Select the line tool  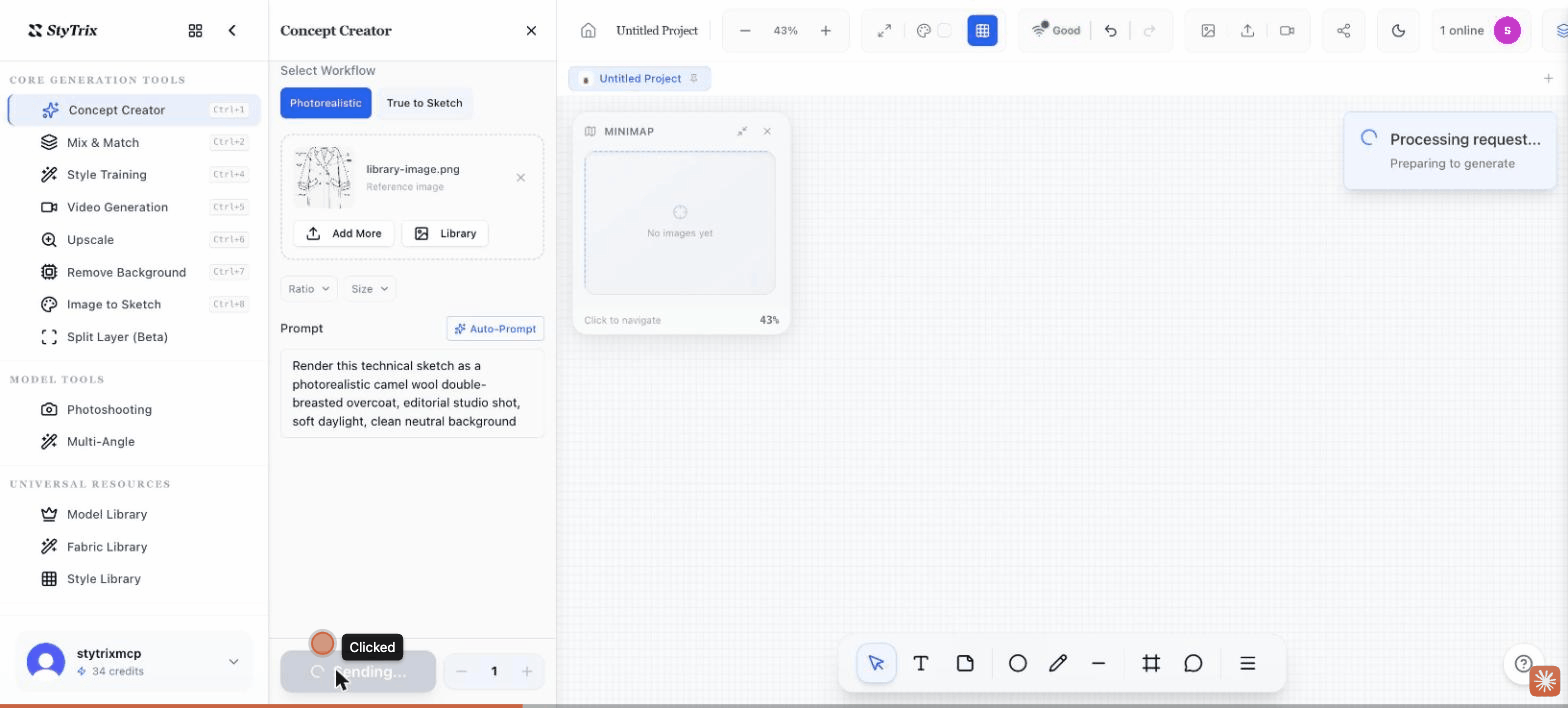pyautogui.click(x=1098, y=663)
